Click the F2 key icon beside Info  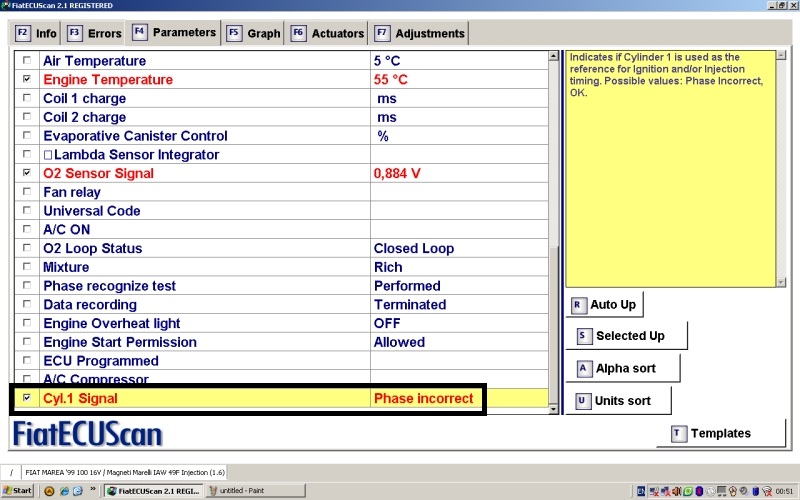click(x=22, y=33)
